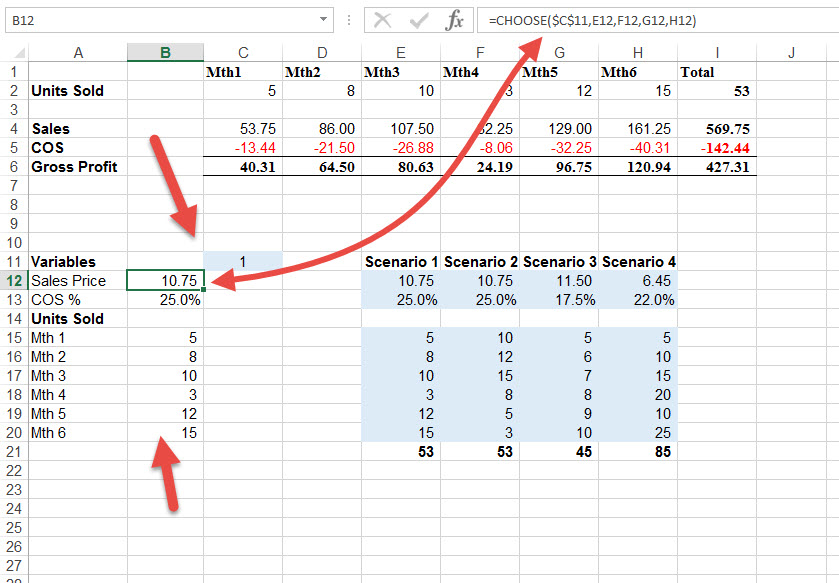This screenshot has height=583, width=839.
Task: Select the Total value 569.75
Action: (x=716, y=128)
